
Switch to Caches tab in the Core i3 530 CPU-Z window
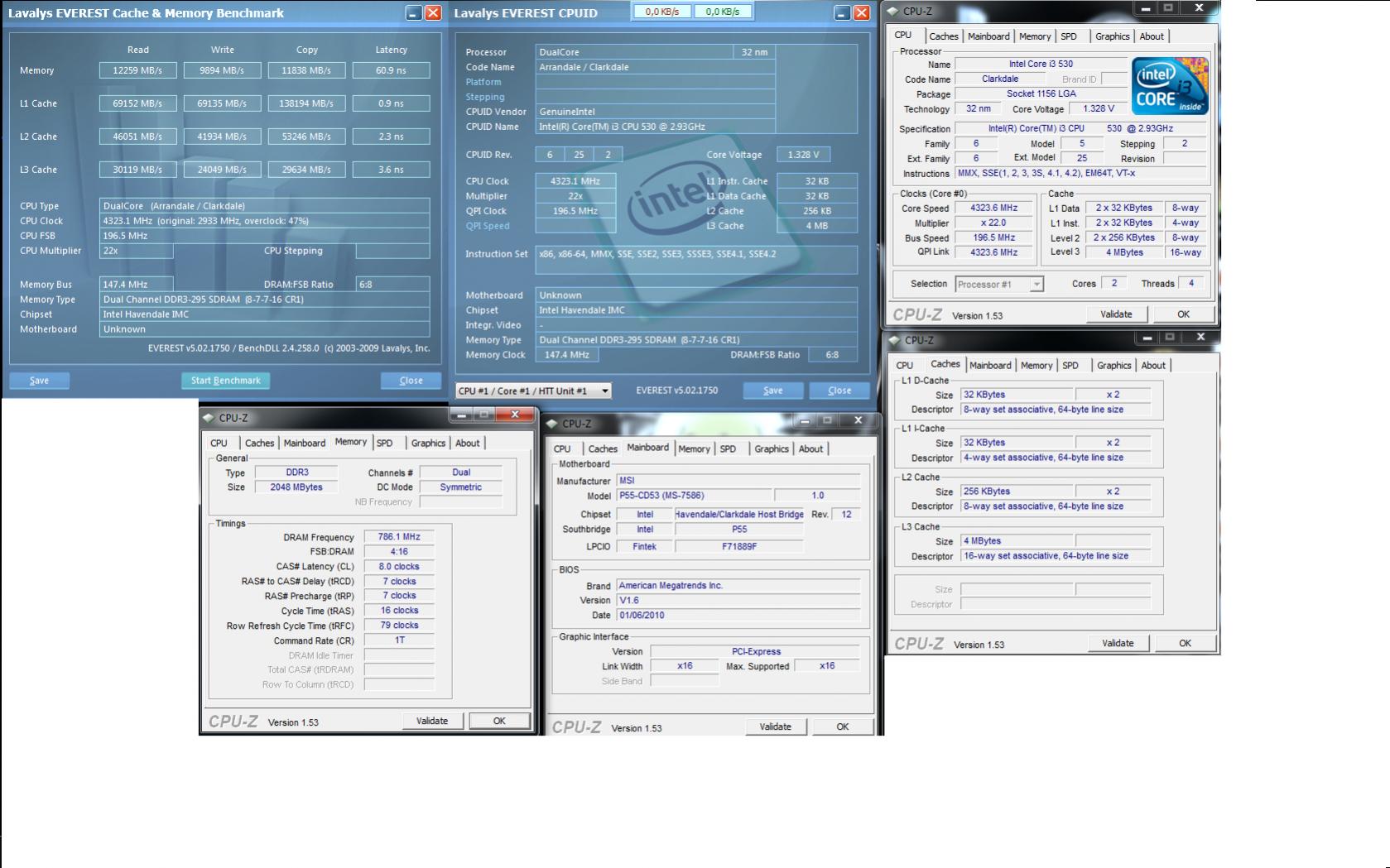pyautogui.click(x=943, y=36)
